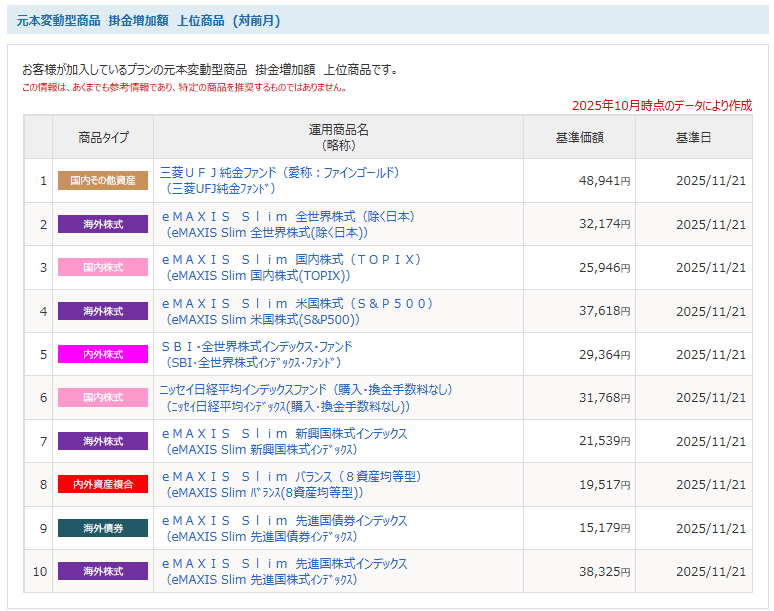The height and width of the screenshot is (611, 774).
Task: Select the price 38,325円
Action: click(604, 572)
